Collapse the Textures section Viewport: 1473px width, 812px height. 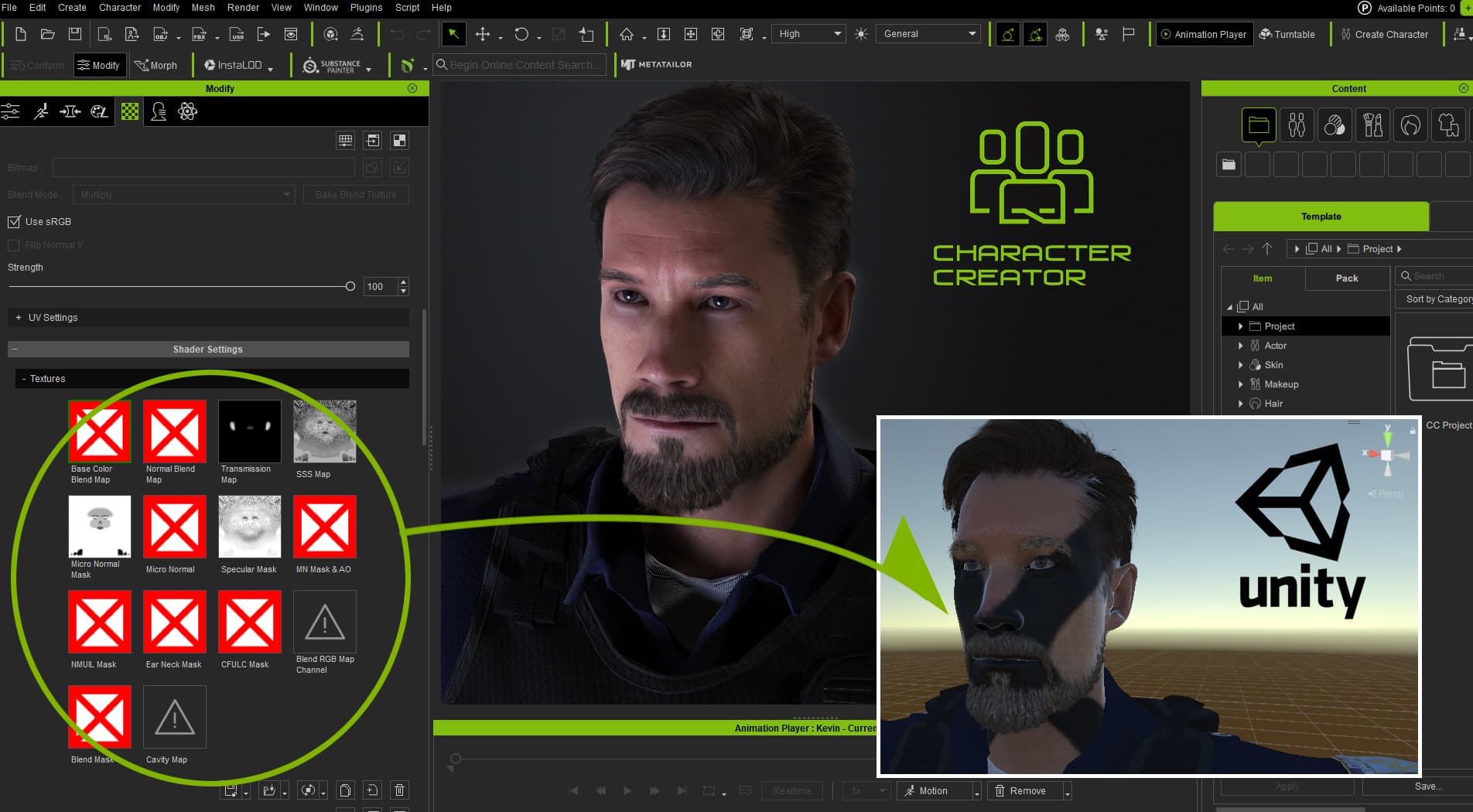tap(23, 379)
